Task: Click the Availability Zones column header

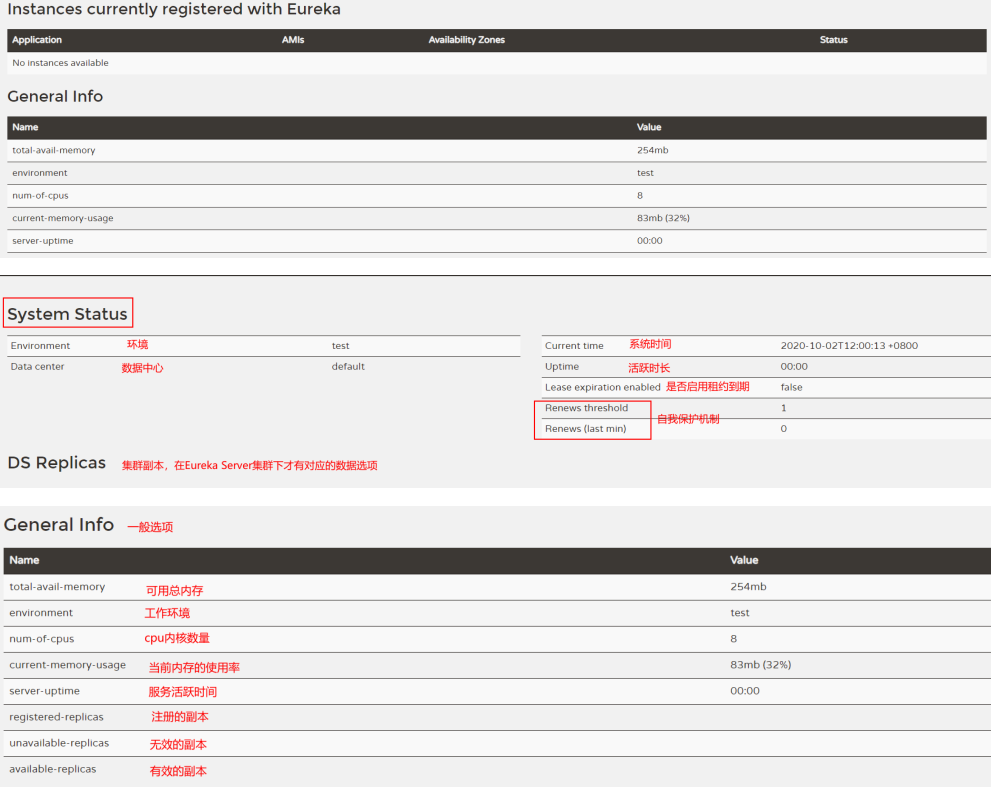Action: click(x=469, y=40)
